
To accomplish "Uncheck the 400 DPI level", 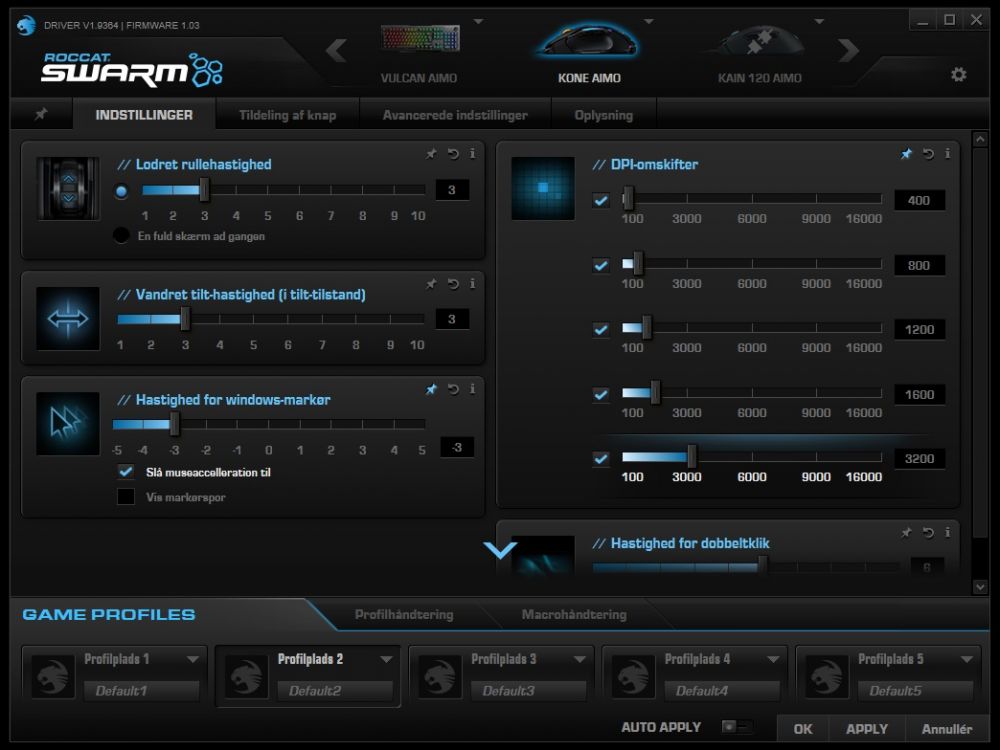I will 601,200.
